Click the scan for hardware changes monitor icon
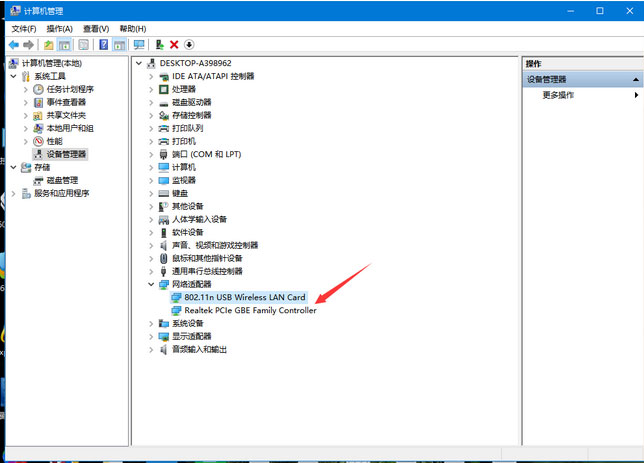The image size is (644, 463). click(137, 45)
